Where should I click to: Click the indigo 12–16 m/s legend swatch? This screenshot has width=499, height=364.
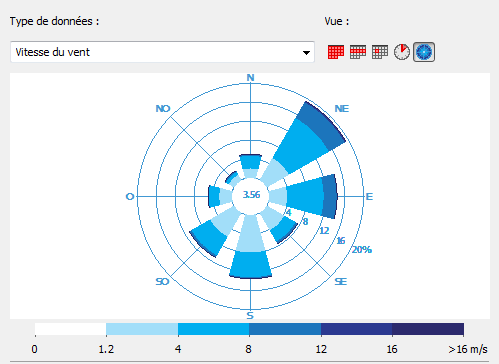click(356, 329)
